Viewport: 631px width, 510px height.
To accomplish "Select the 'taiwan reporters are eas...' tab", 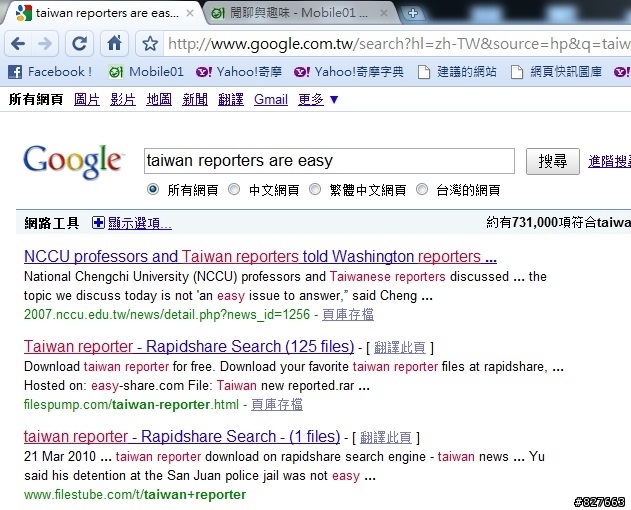I will 103,13.
